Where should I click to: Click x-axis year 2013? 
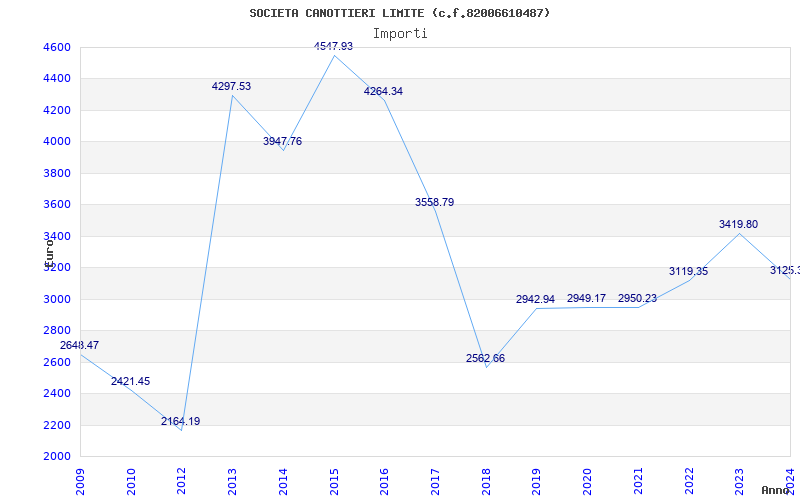[x=232, y=482]
